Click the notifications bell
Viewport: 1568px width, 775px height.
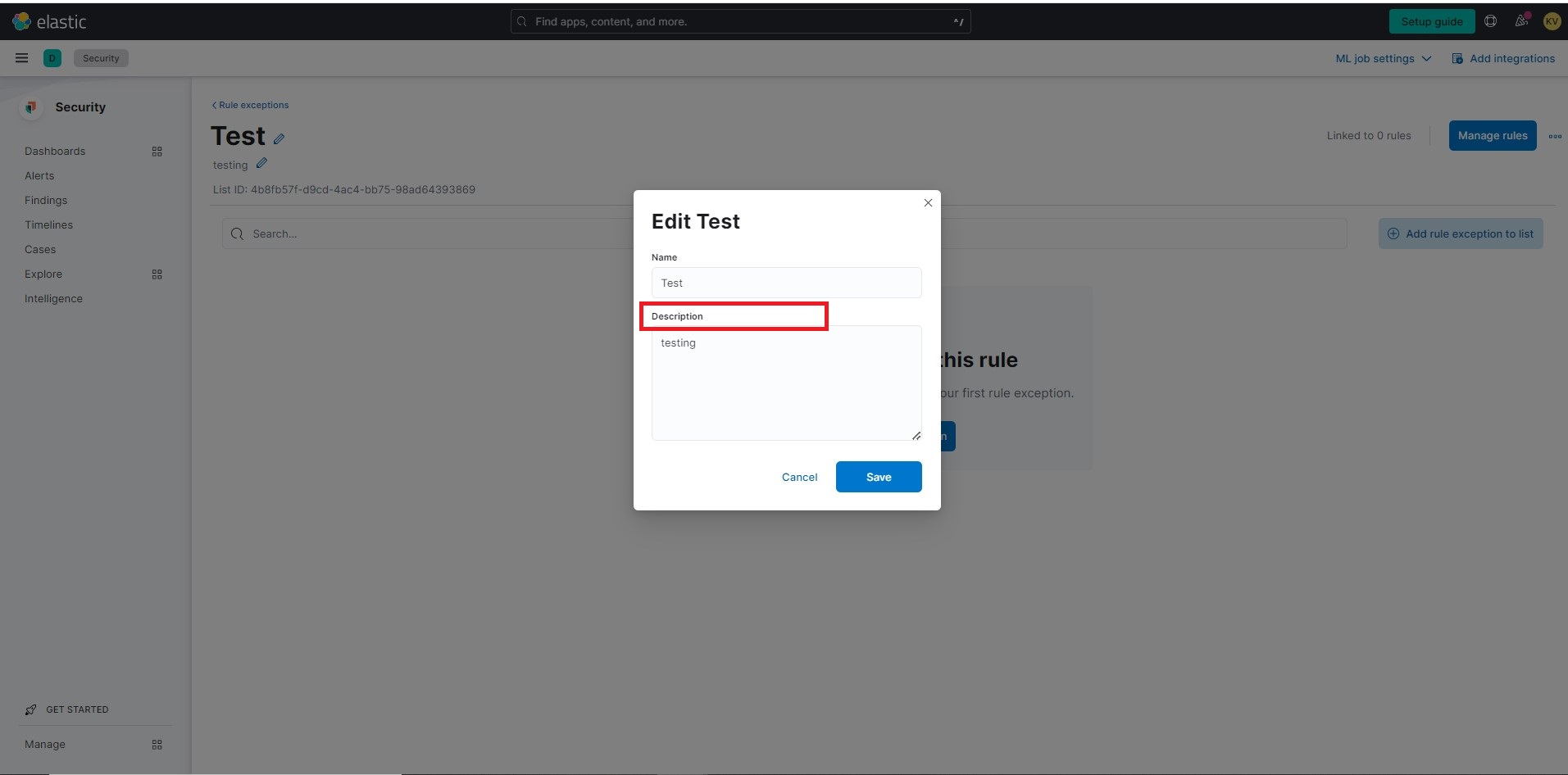[x=1521, y=20]
